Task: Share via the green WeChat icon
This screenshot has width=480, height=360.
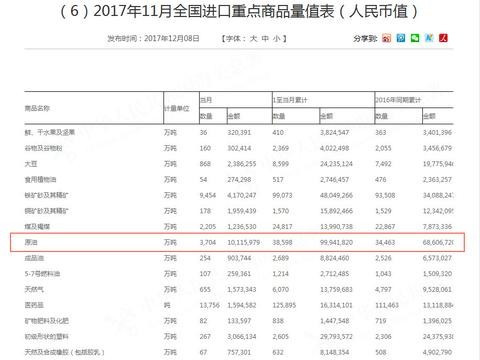Action: point(415,38)
